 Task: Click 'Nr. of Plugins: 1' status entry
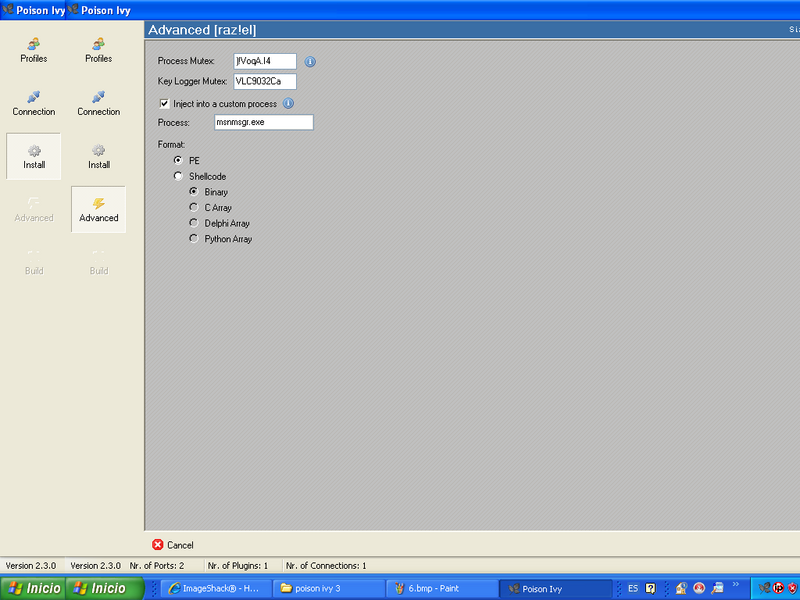pos(238,566)
